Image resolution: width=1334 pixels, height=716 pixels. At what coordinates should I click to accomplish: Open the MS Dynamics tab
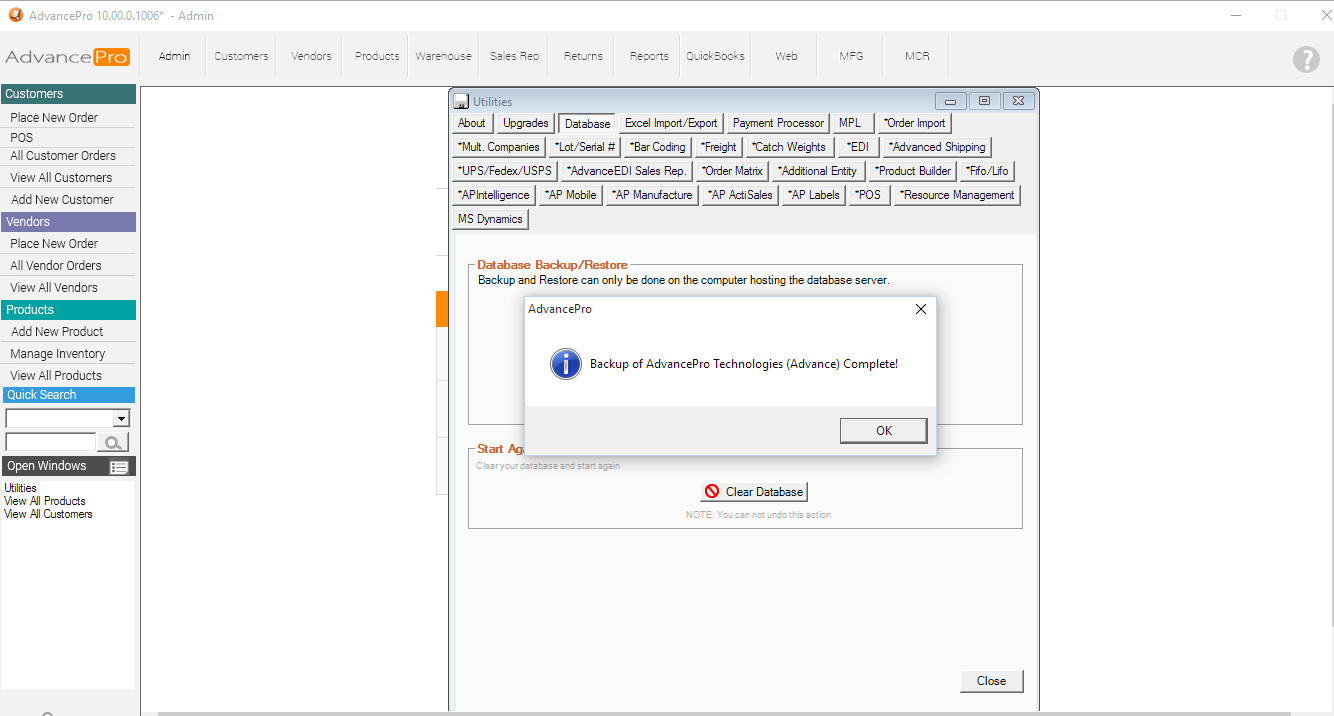(490, 219)
